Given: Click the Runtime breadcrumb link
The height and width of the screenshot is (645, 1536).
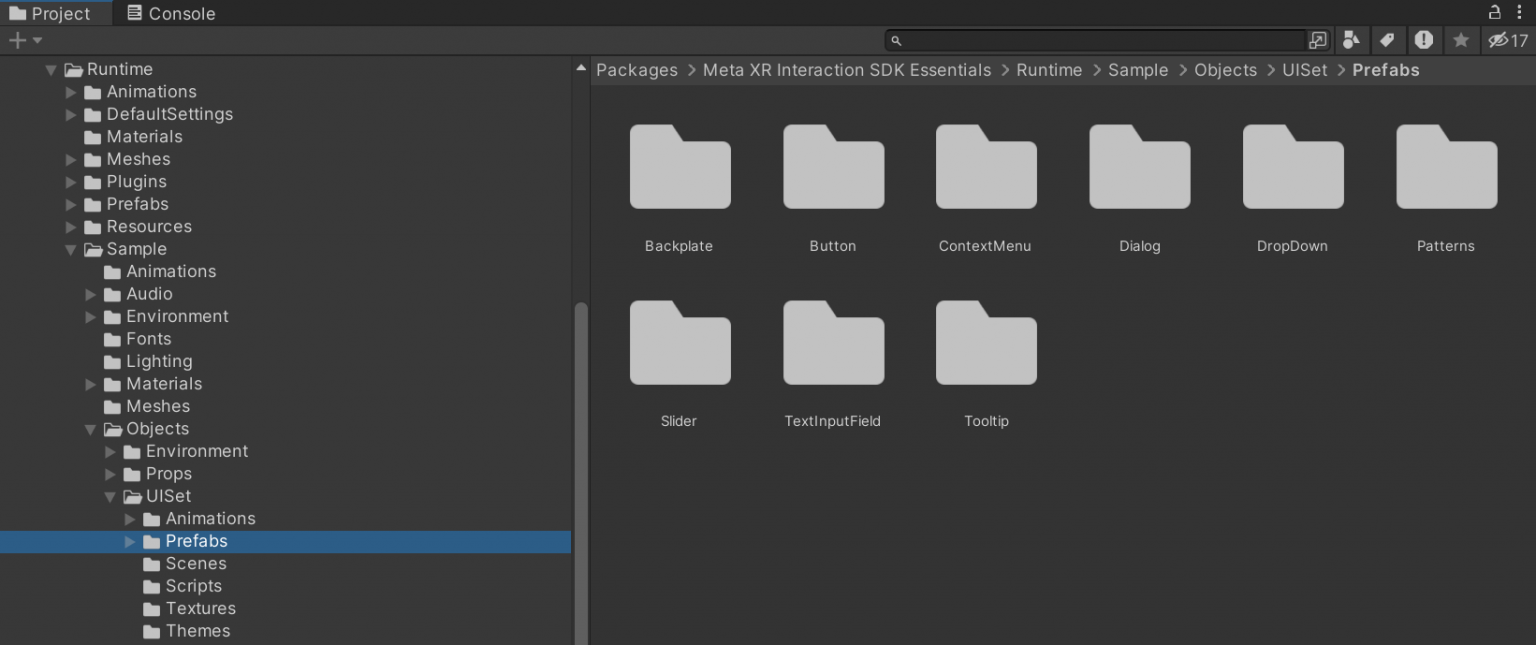Looking at the screenshot, I should [x=1049, y=70].
